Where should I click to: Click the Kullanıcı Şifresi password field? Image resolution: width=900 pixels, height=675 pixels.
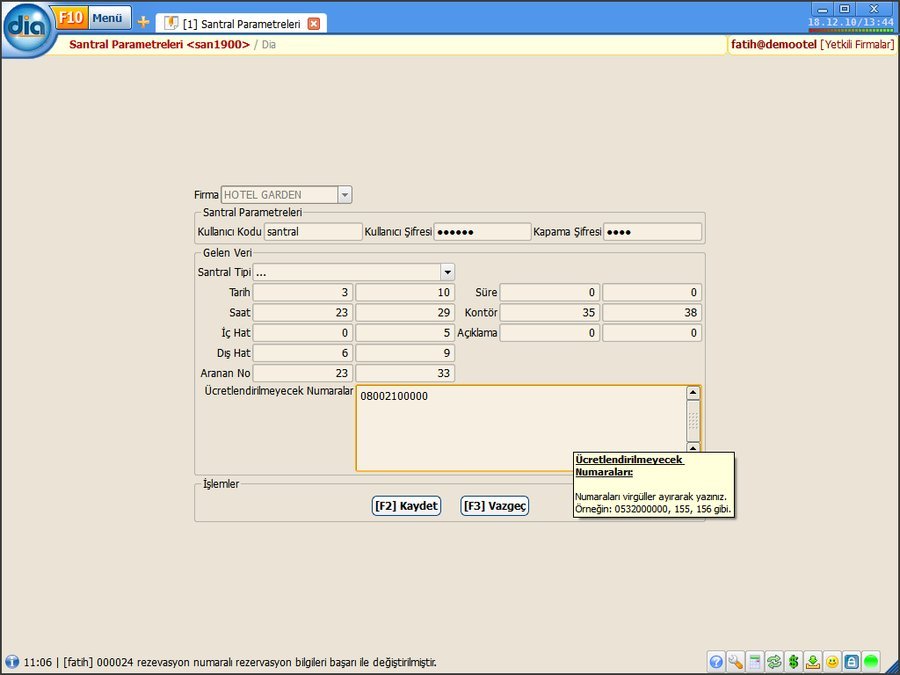482,232
